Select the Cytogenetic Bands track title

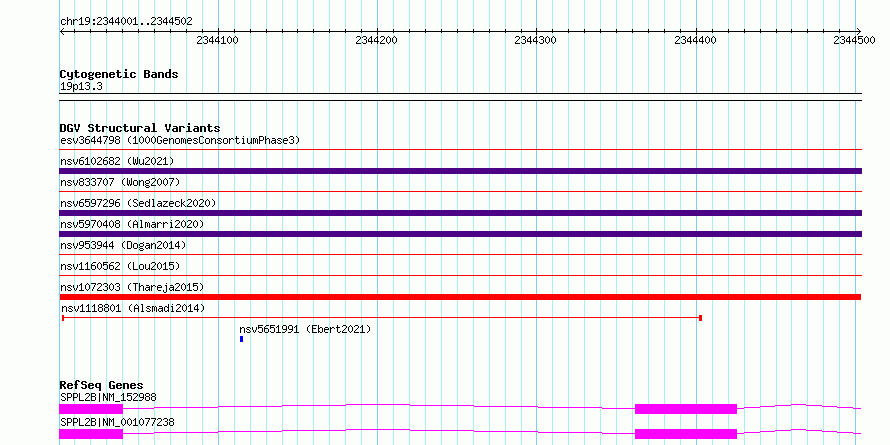[119, 74]
